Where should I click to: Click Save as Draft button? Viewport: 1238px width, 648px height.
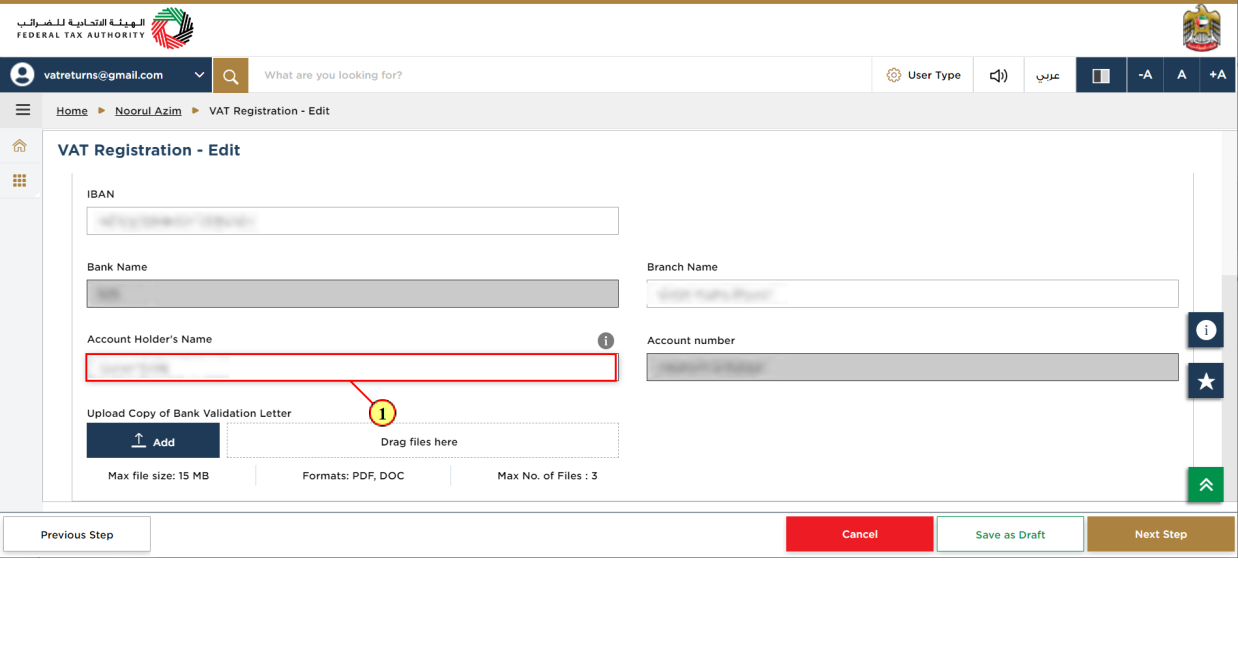coord(1010,535)
